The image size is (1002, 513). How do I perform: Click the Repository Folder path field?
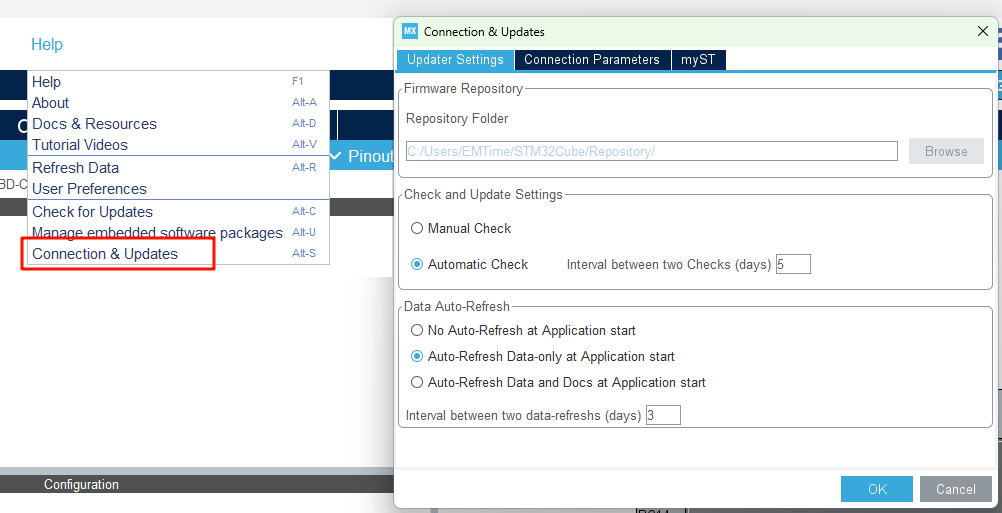[651, 151]
